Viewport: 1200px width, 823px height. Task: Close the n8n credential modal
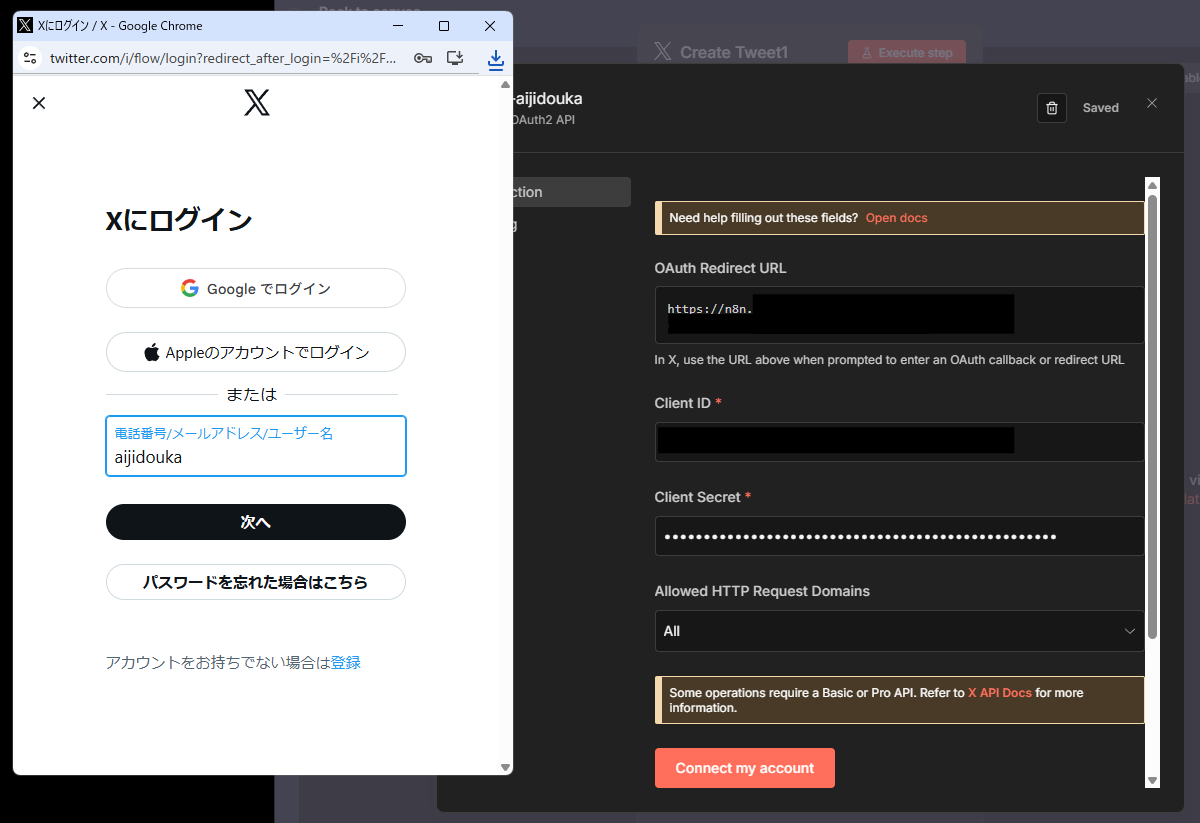[x=1152, y=103]
